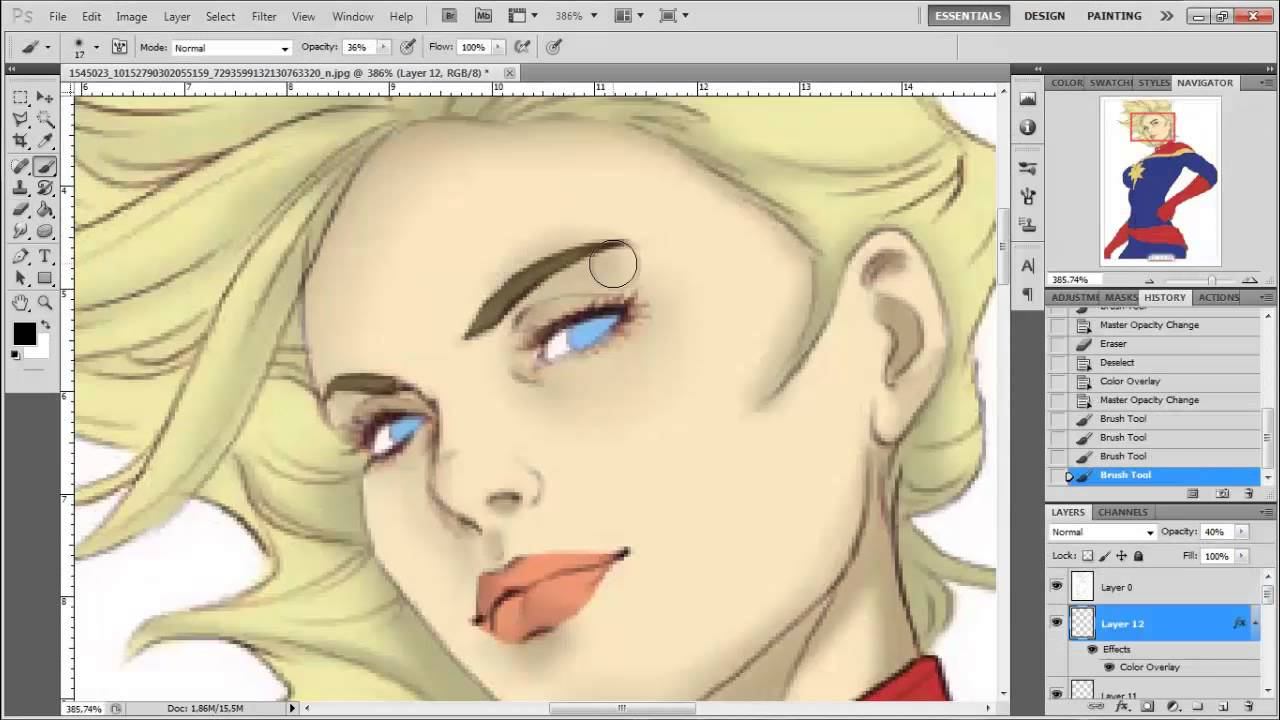Open brush Mode dropdown
This screenshot has height=720, width=1280.
click(231, 48)
